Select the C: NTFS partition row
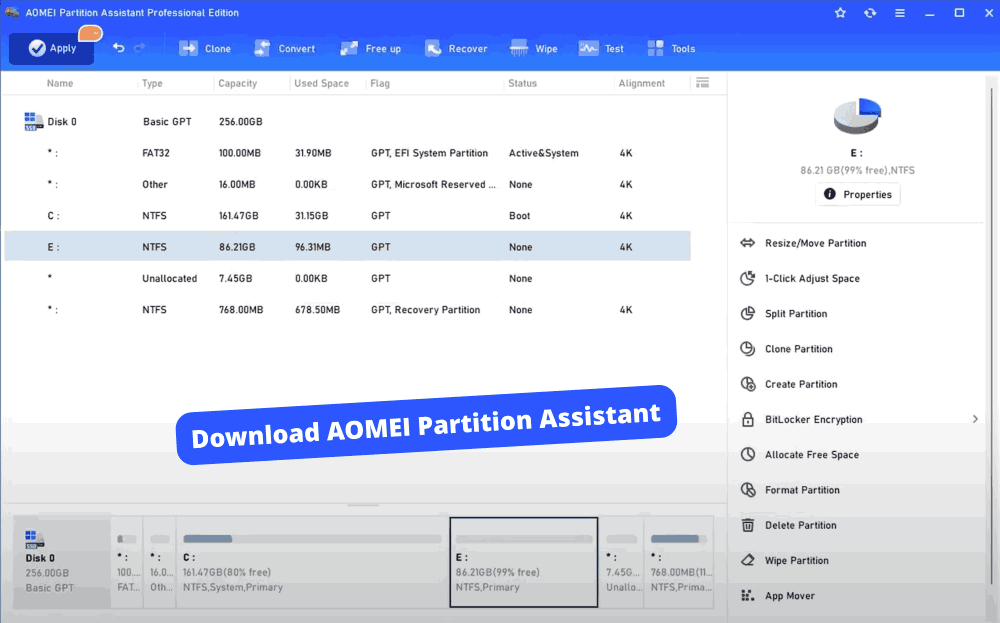This screenshot has height=623, width=1000. tap(348, 216)
